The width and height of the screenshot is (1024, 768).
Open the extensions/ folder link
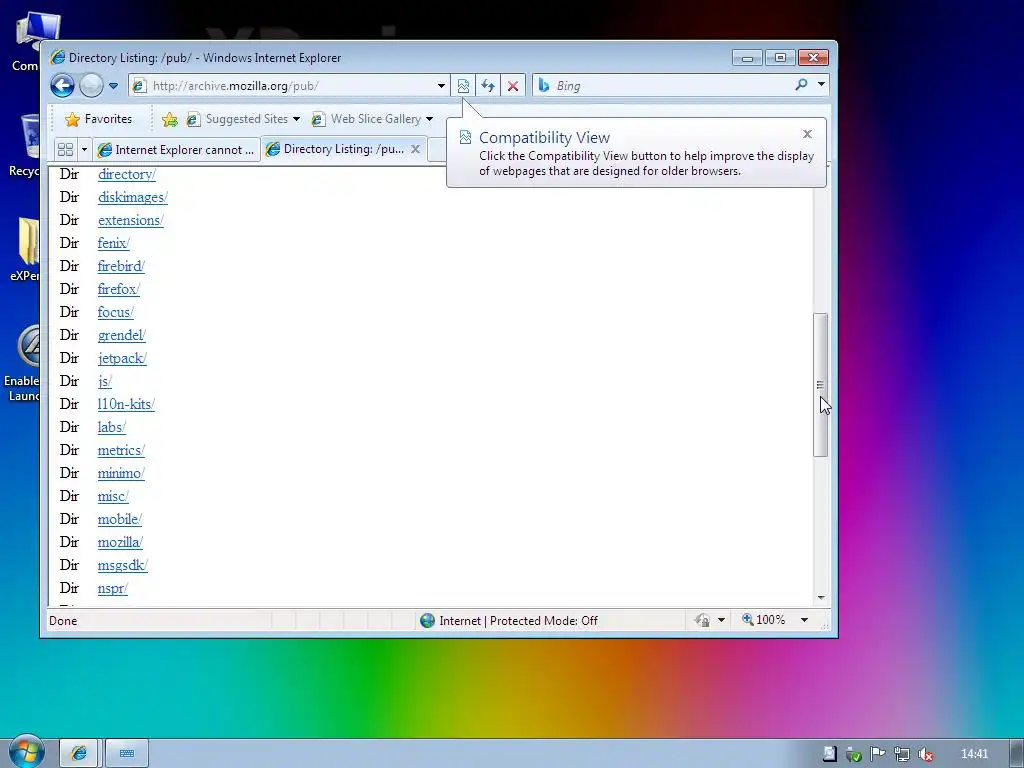[x=131, y=220]
